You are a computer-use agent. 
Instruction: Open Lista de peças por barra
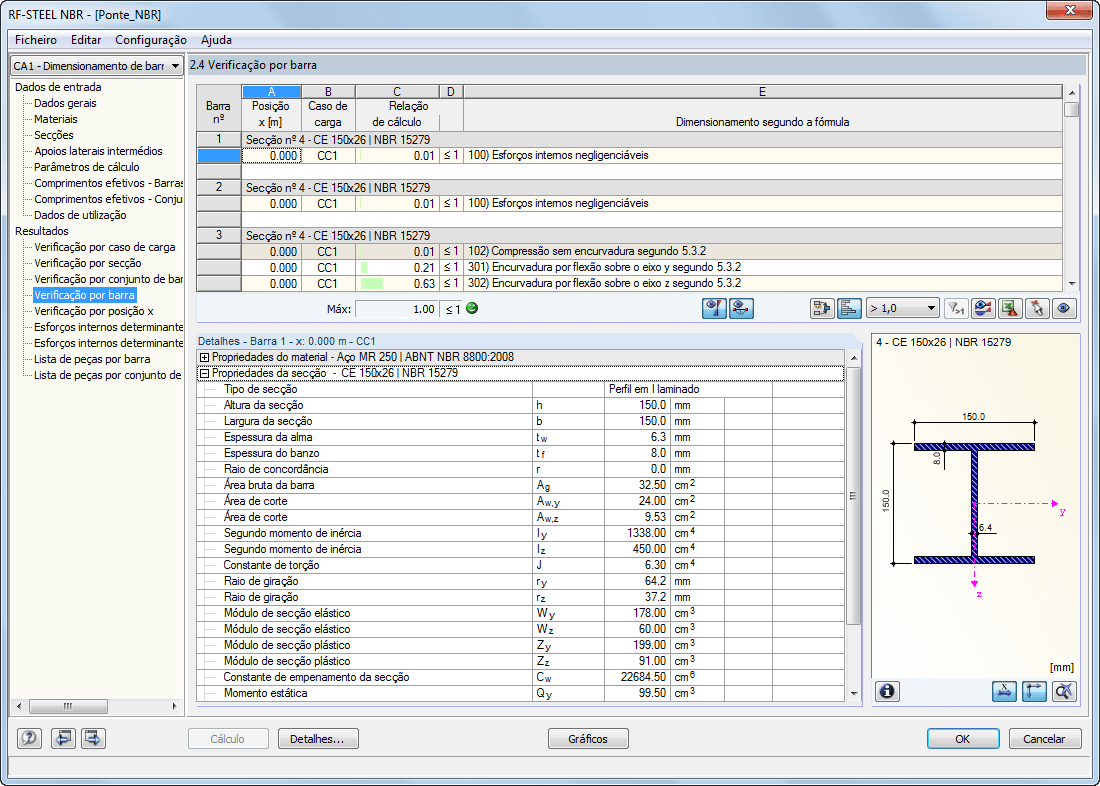(92, 359)
